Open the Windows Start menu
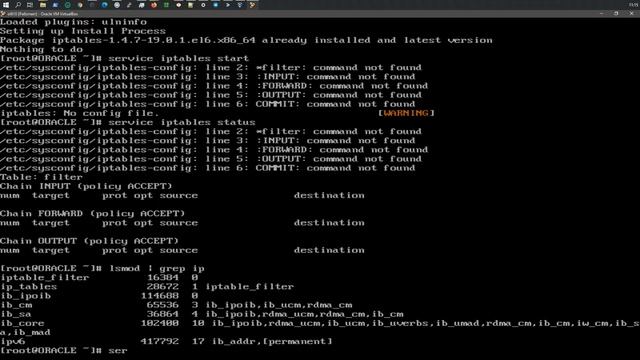The image size is (640, 360). tap(6, 5)
